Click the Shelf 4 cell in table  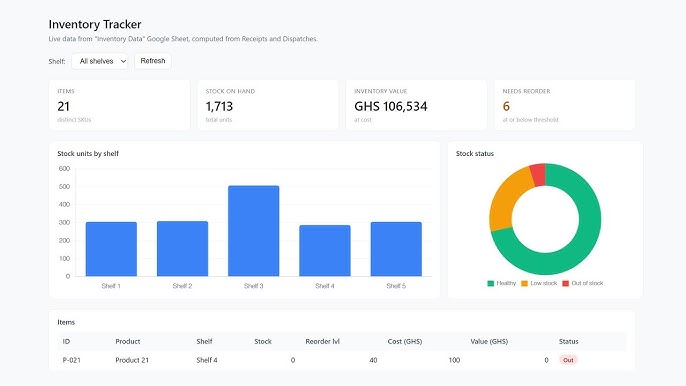click(x=206, y=360)
